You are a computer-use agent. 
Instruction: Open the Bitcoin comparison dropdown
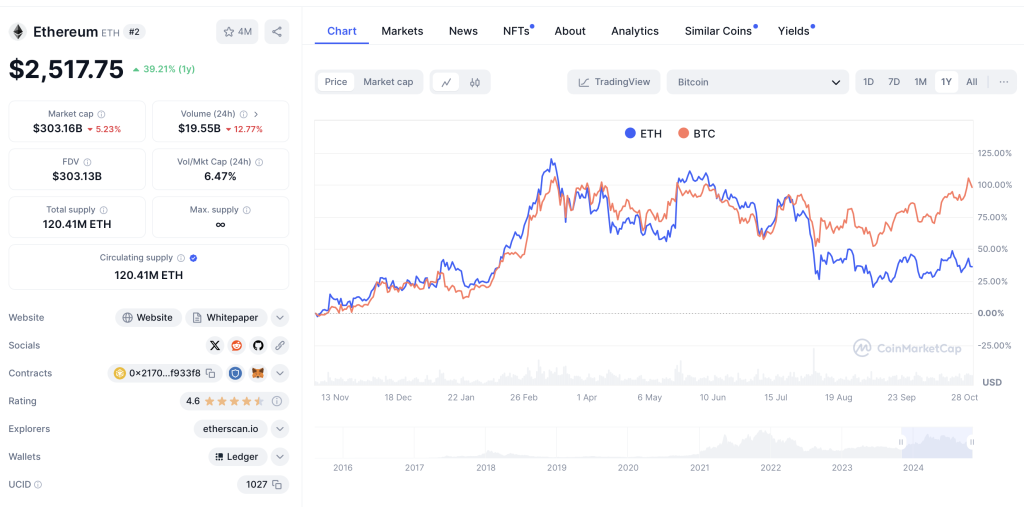point(758,82)
